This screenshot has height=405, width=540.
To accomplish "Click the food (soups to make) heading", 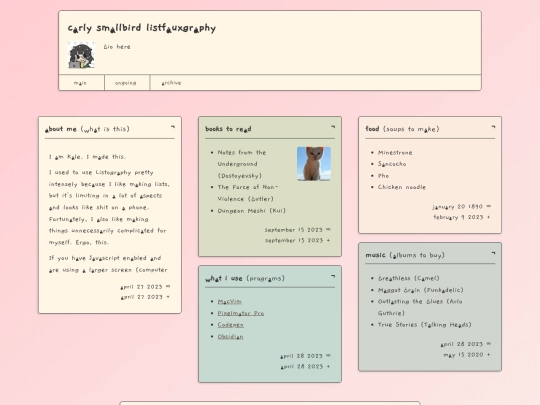I will point(402,129).
